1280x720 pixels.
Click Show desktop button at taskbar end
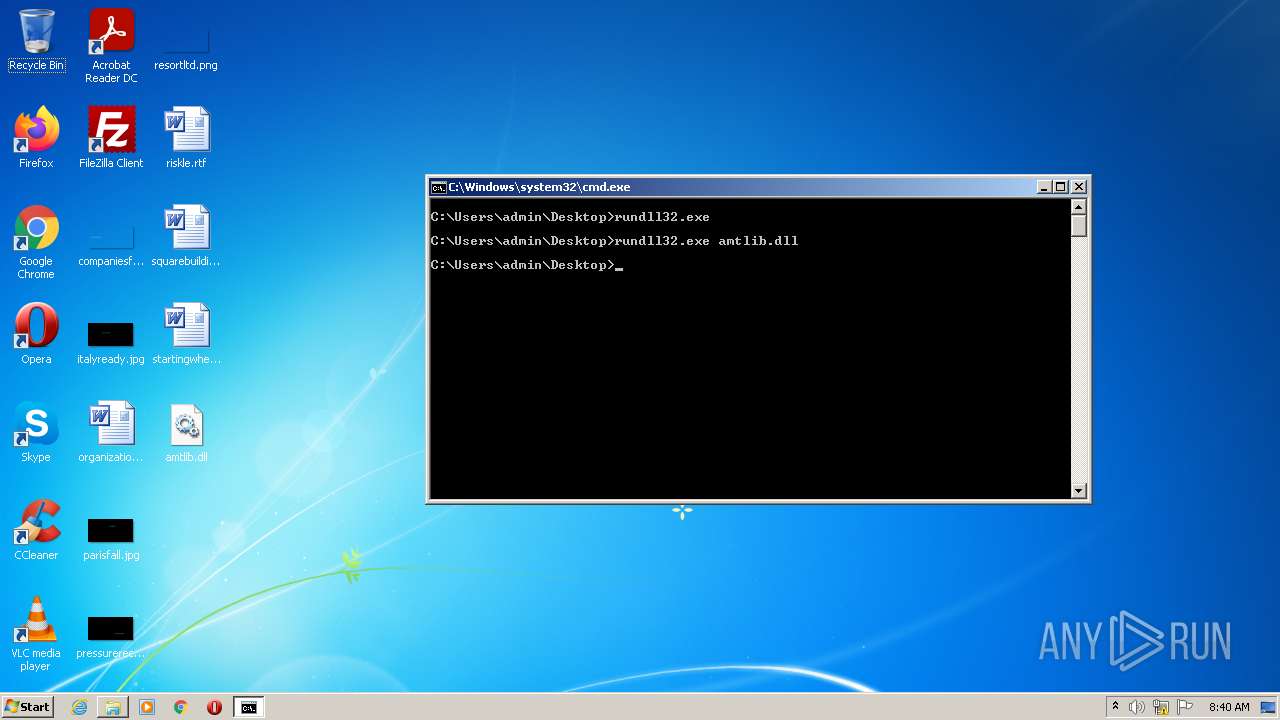(x=1270, y=707)
